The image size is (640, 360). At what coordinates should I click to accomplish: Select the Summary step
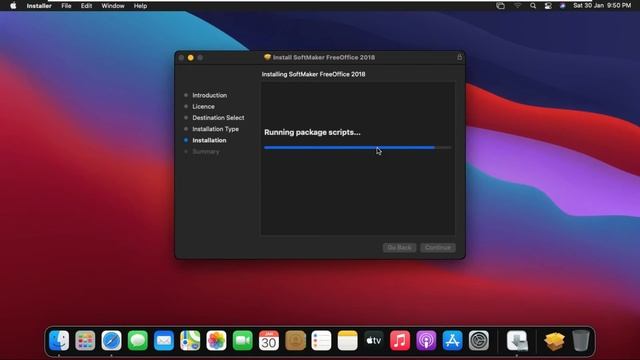(x=206, y=151)
